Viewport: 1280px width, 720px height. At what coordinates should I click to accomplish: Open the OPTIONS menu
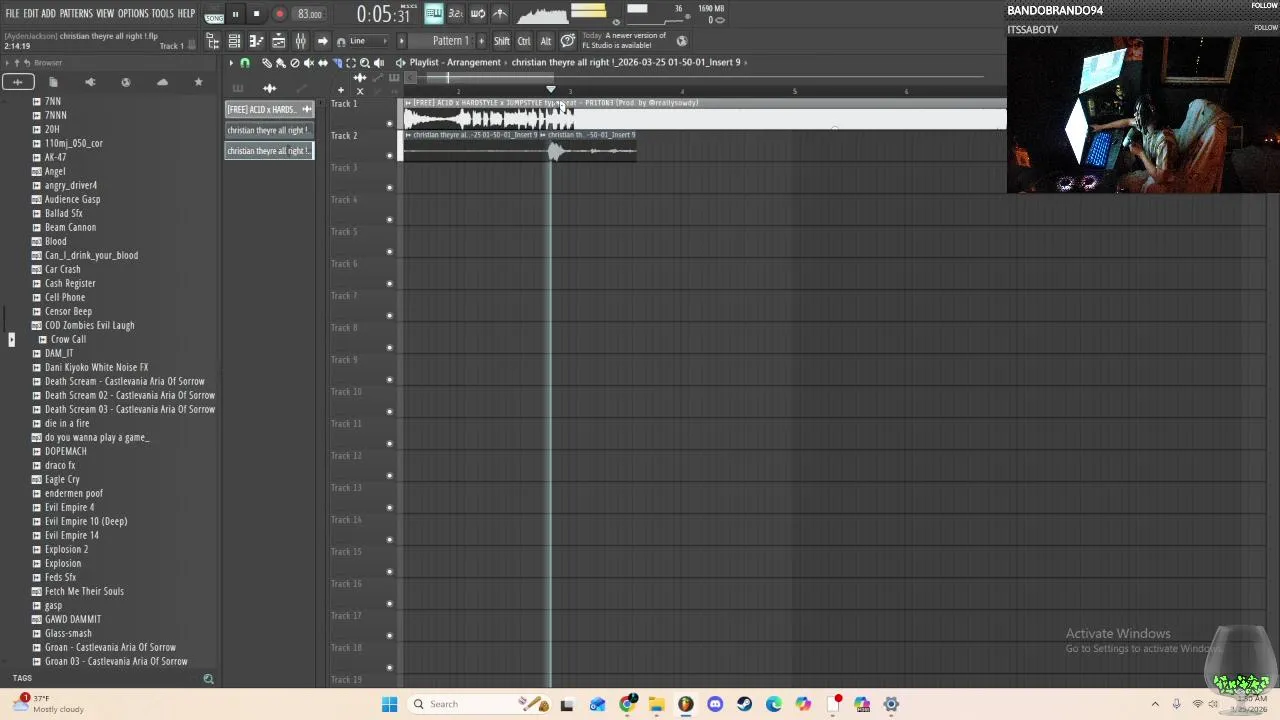133,14
